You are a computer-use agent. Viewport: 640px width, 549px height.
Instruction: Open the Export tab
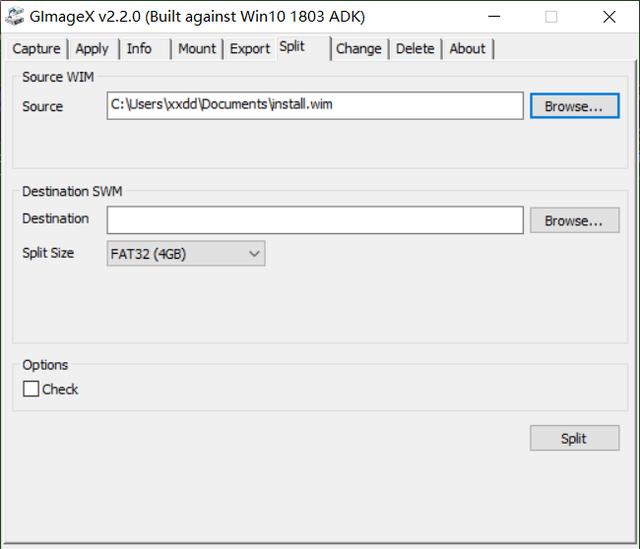250,49
